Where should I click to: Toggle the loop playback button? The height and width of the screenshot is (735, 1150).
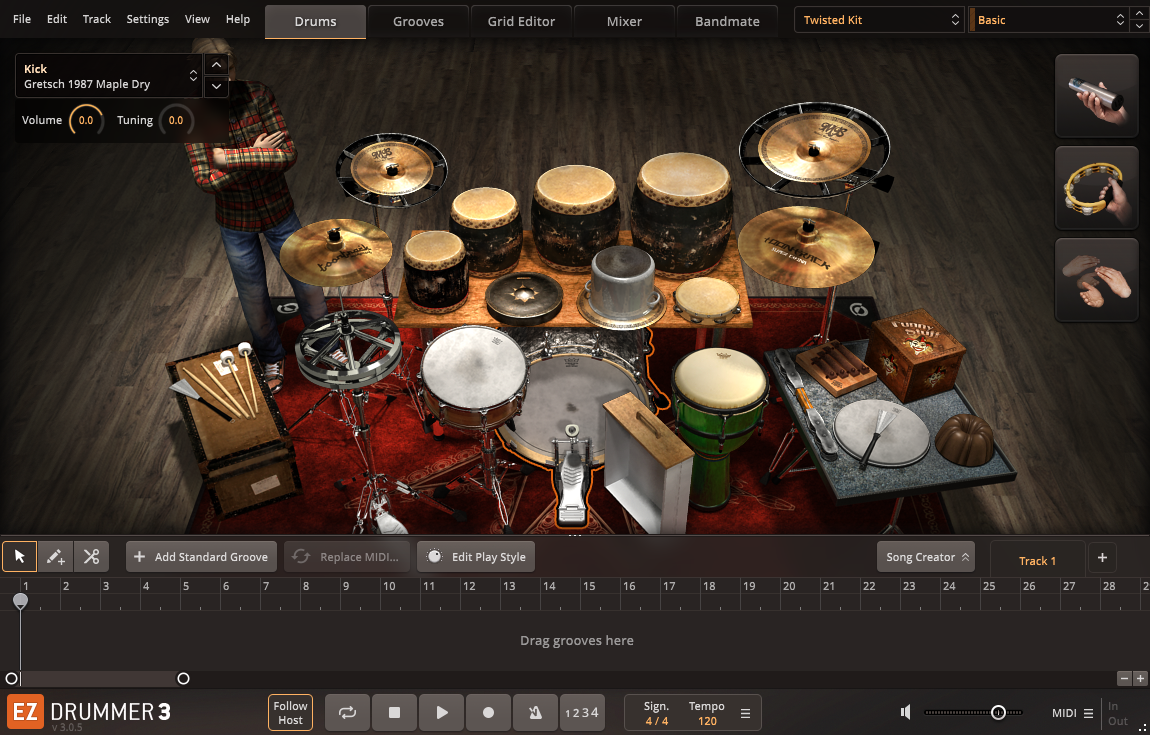tap(347, 713)
